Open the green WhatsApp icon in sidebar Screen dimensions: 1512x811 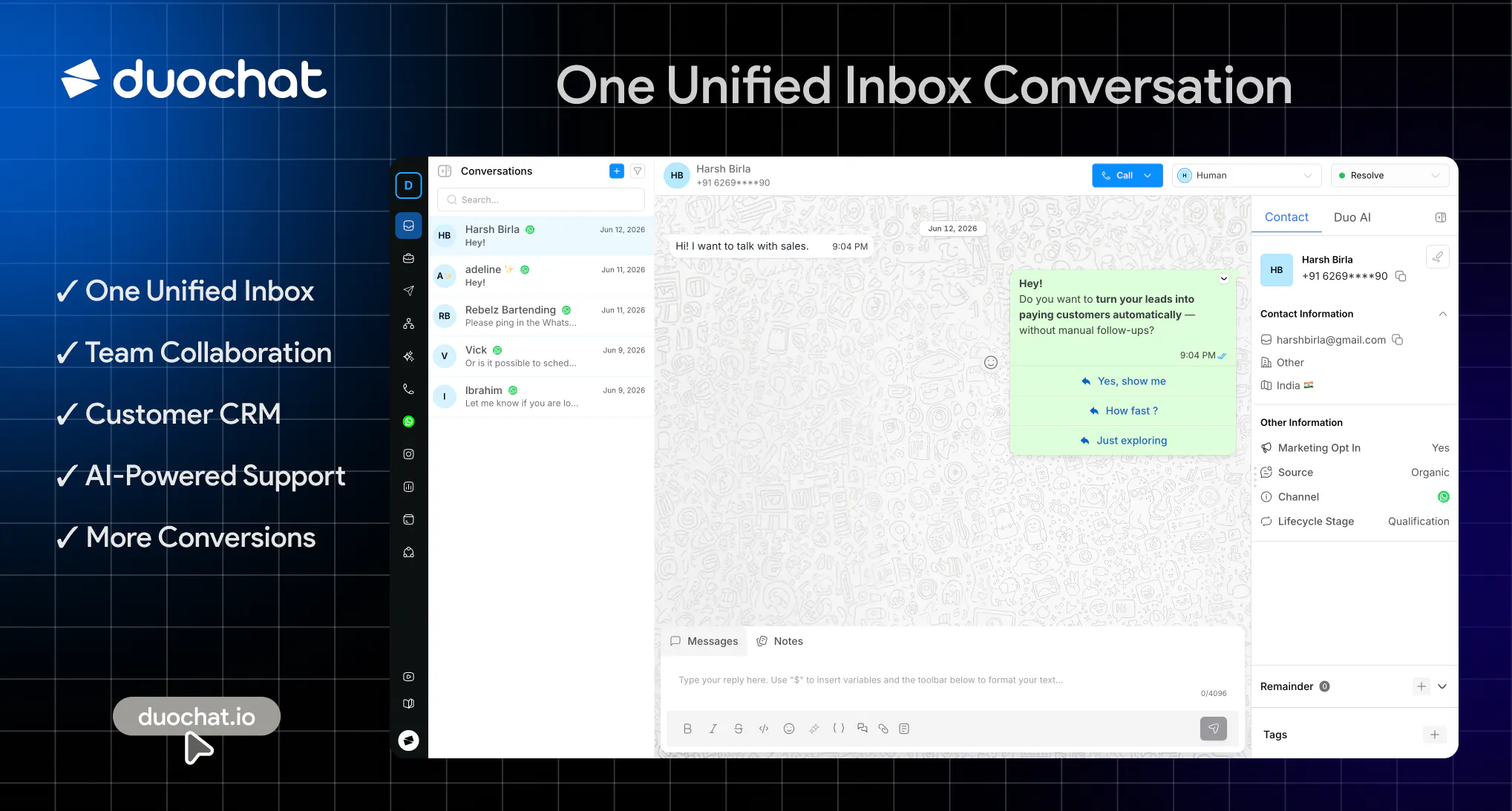point(408,421)
